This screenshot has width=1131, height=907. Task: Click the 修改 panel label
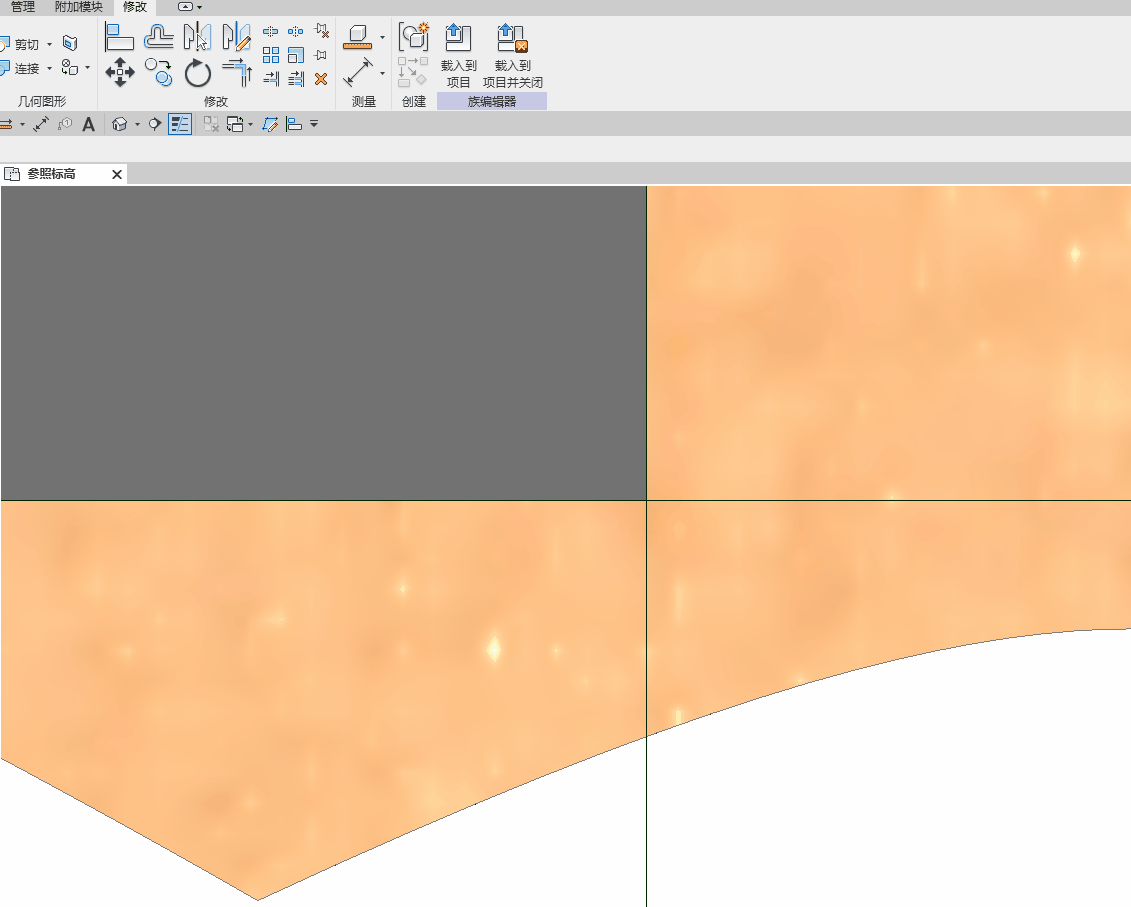coord(216,102)
